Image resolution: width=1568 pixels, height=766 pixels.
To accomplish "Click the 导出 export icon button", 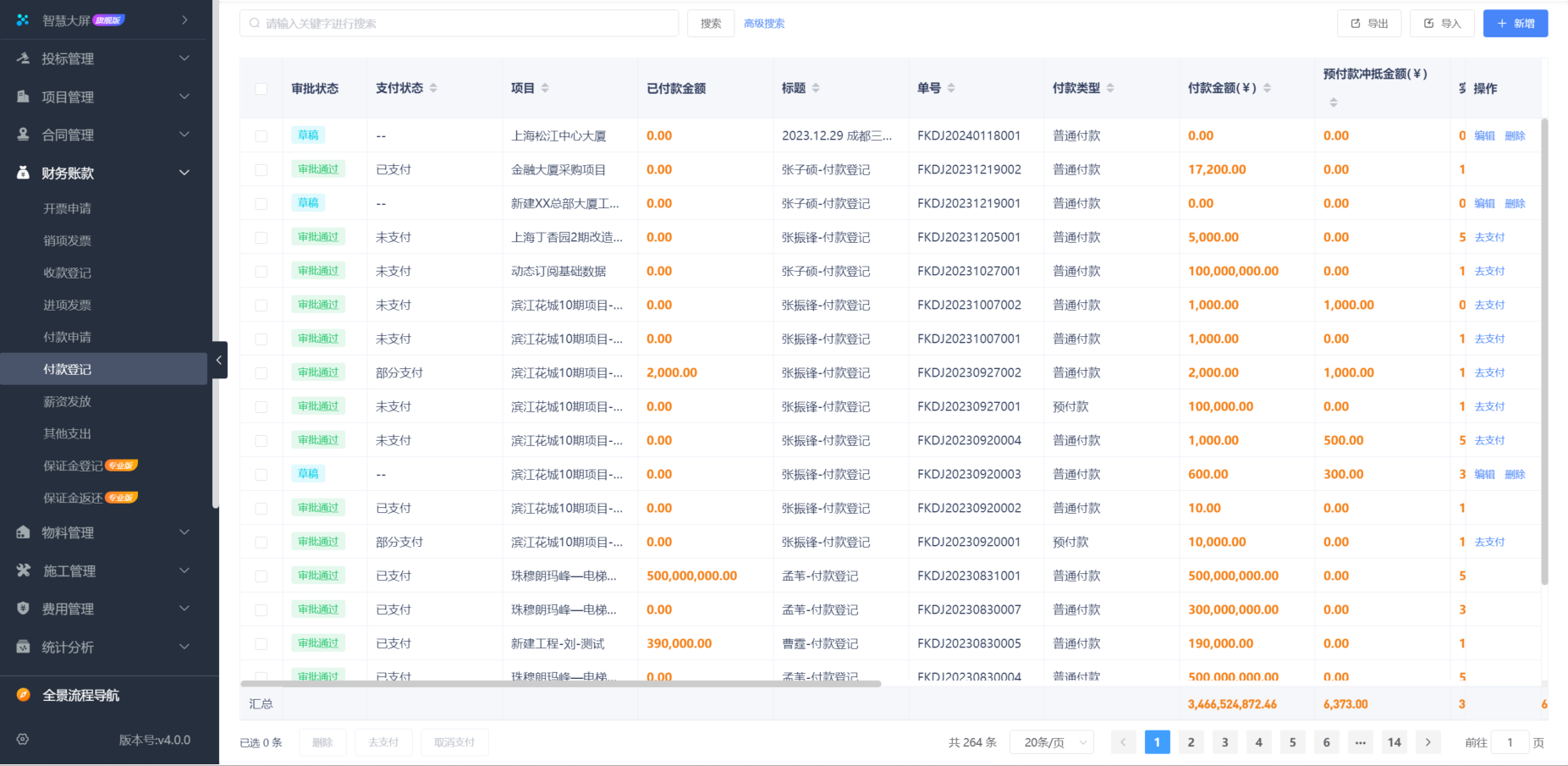I will (x=1355, y=23).
